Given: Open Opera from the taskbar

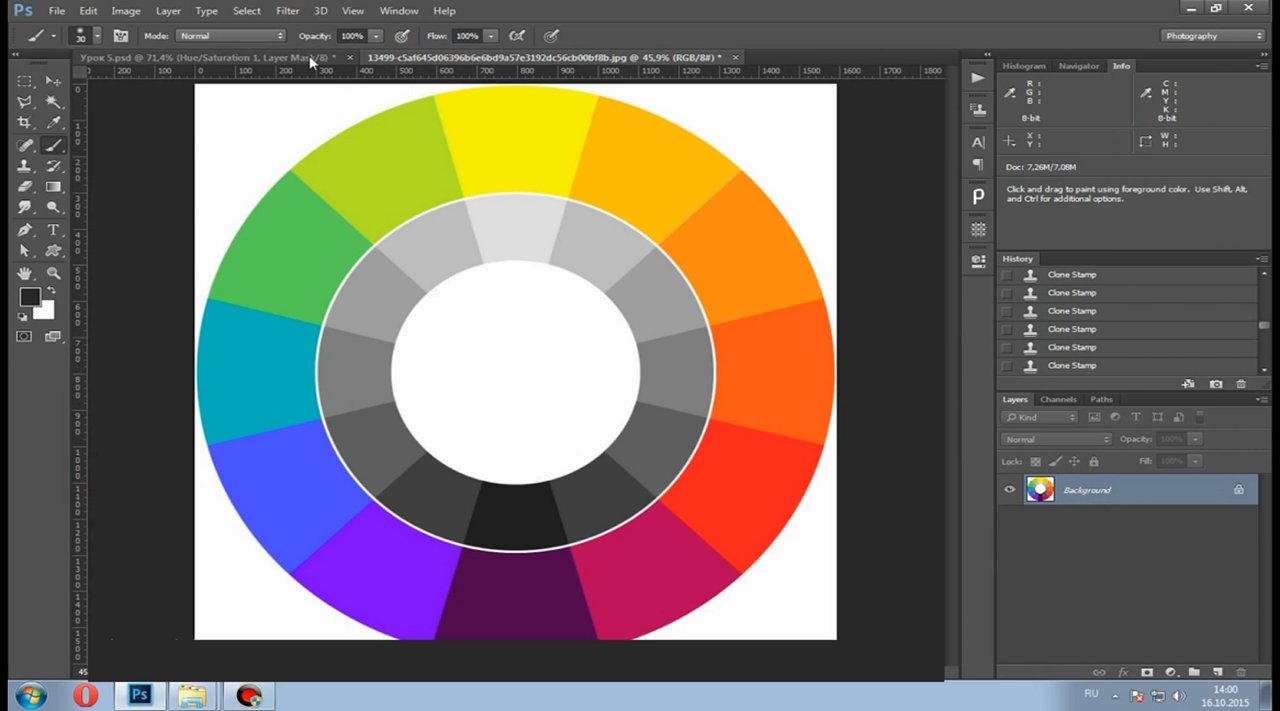Looking at the screenshot, I should [x=85, y=696].
